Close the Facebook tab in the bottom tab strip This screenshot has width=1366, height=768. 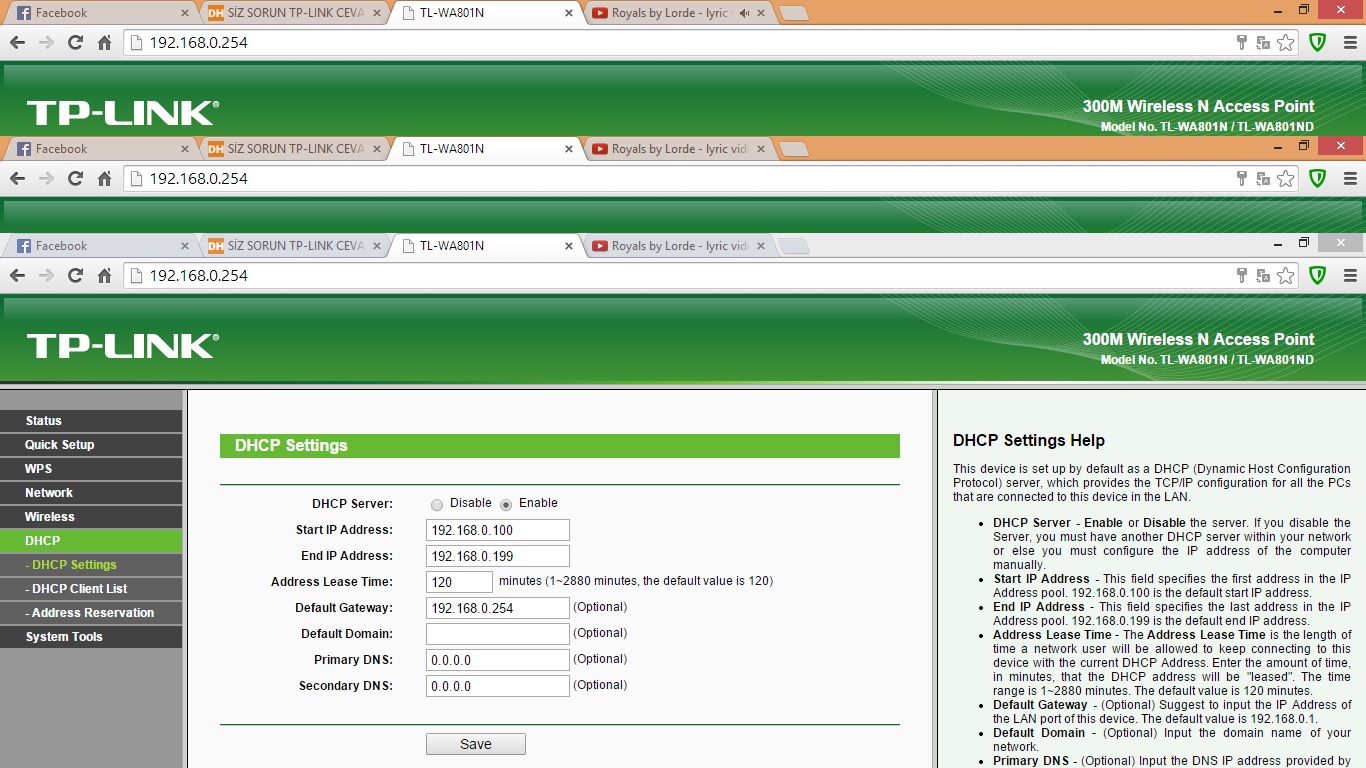[x=184, y=246]
